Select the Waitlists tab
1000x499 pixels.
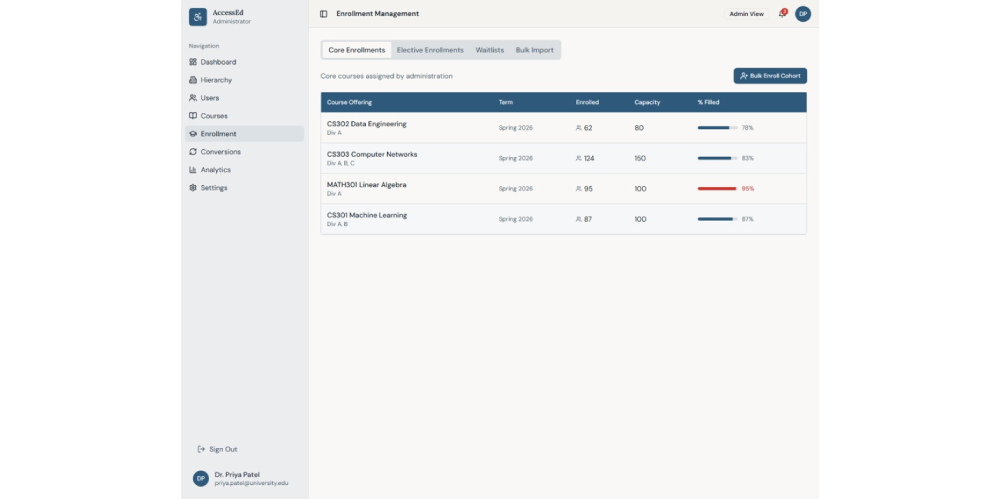coord(489,50)
